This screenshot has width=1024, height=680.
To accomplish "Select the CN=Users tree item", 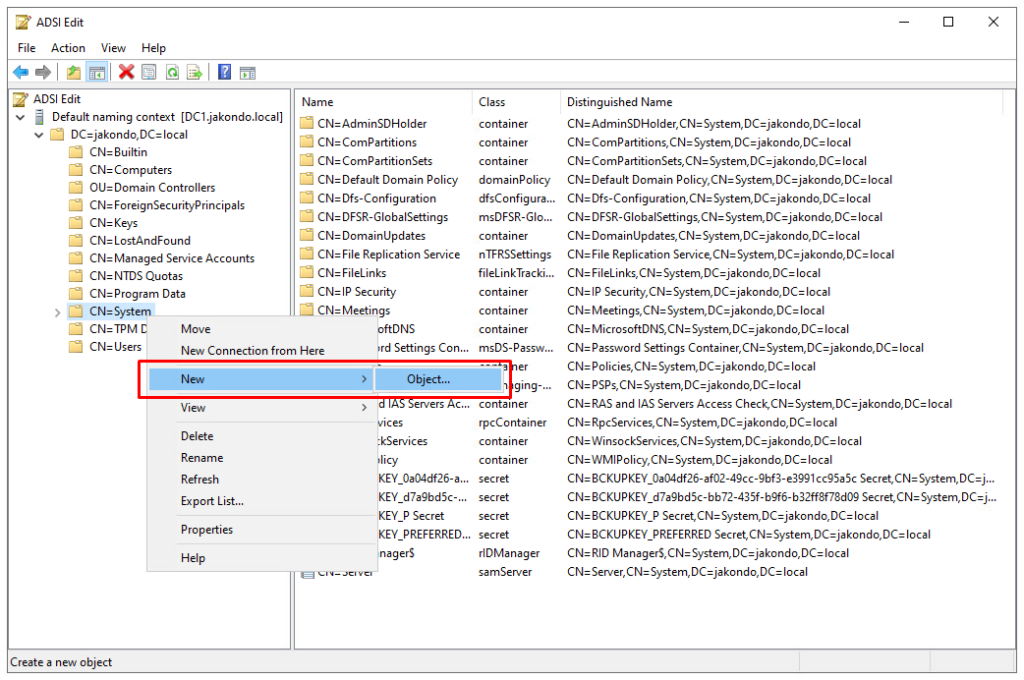I will click(116, 347).
